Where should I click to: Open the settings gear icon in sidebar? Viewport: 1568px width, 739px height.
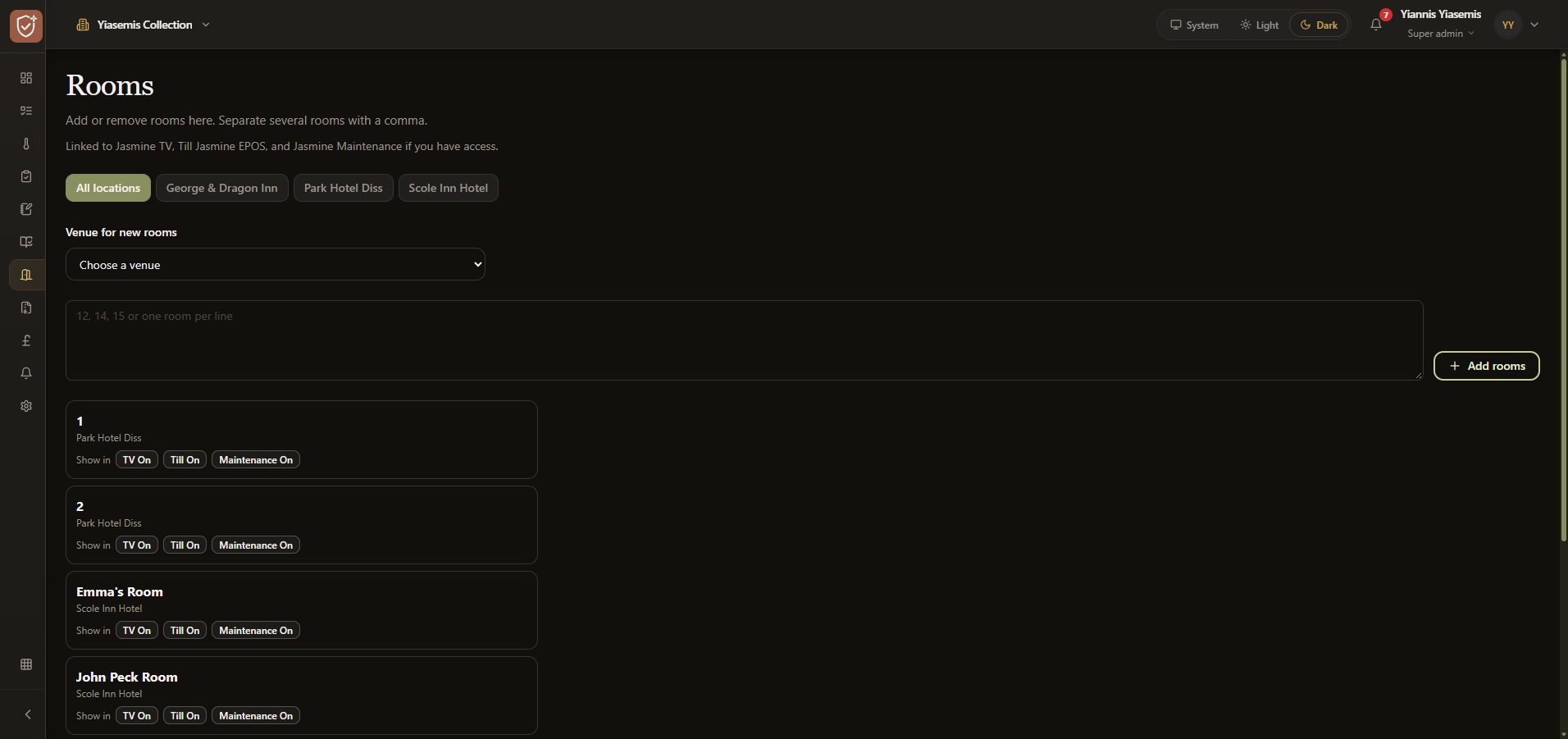(x=26, y=406)
